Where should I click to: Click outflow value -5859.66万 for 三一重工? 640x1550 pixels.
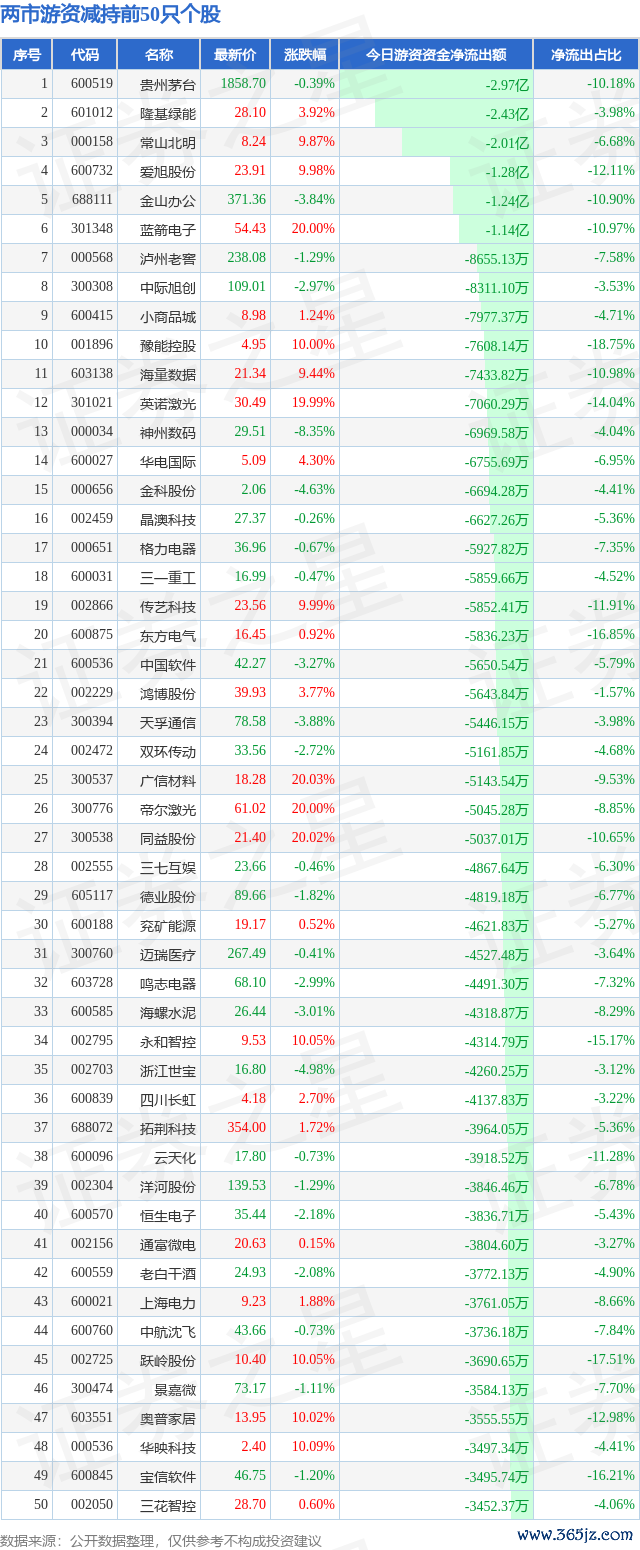point(496,577)
